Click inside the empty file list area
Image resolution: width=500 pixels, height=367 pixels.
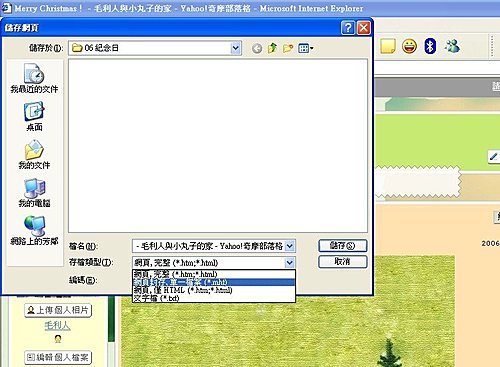218,146
